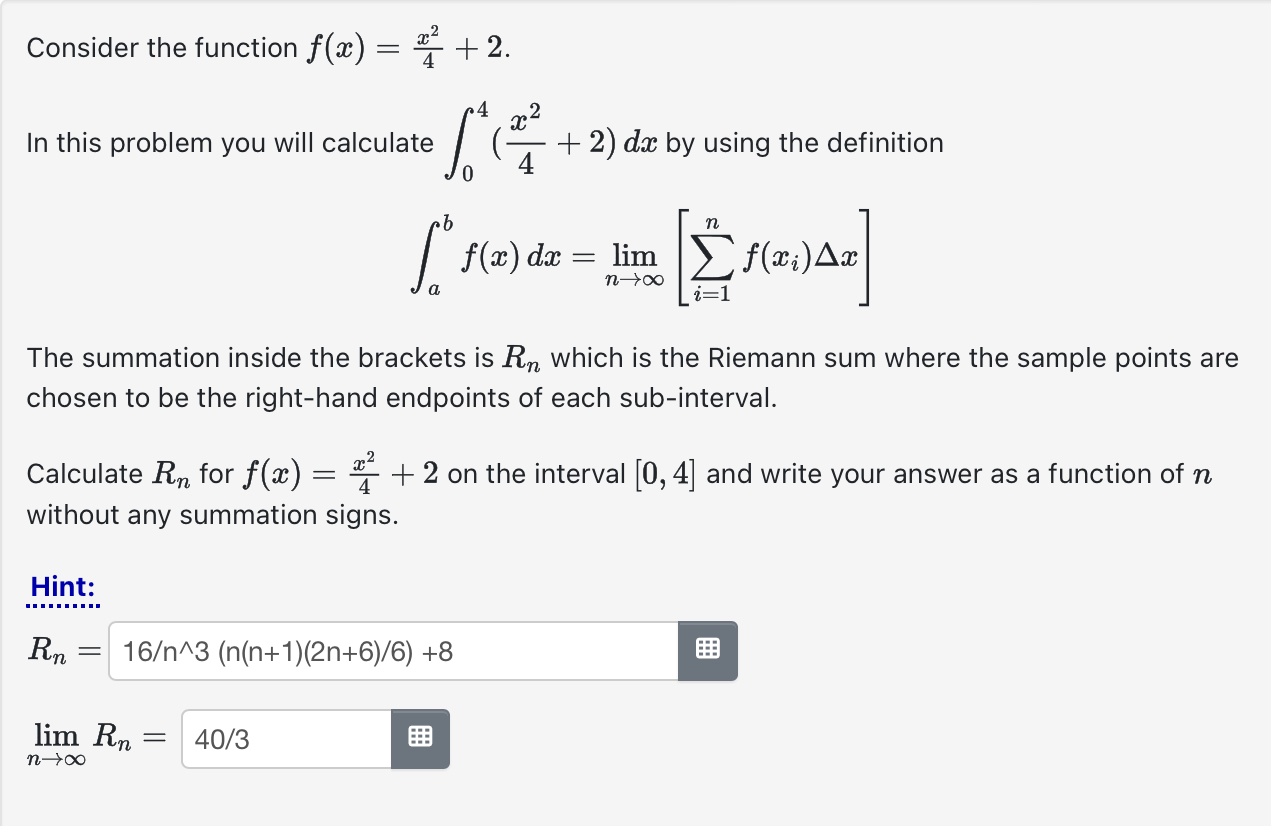The width and height of the screenshot is (1271, 826).
Task: Reveal the problem hint via the blue Hint text
Action: pos(62,587)
